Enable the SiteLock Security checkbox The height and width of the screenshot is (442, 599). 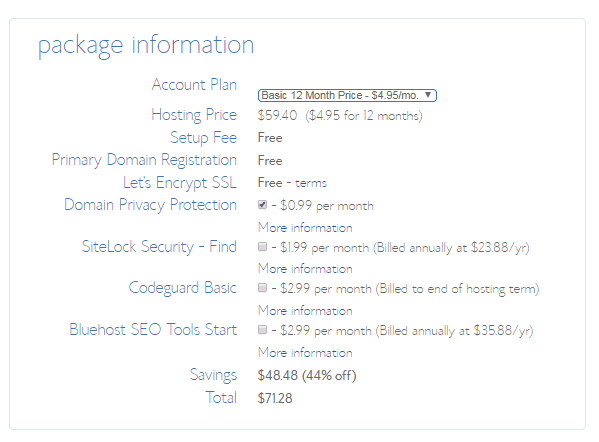tap(262, 247)
